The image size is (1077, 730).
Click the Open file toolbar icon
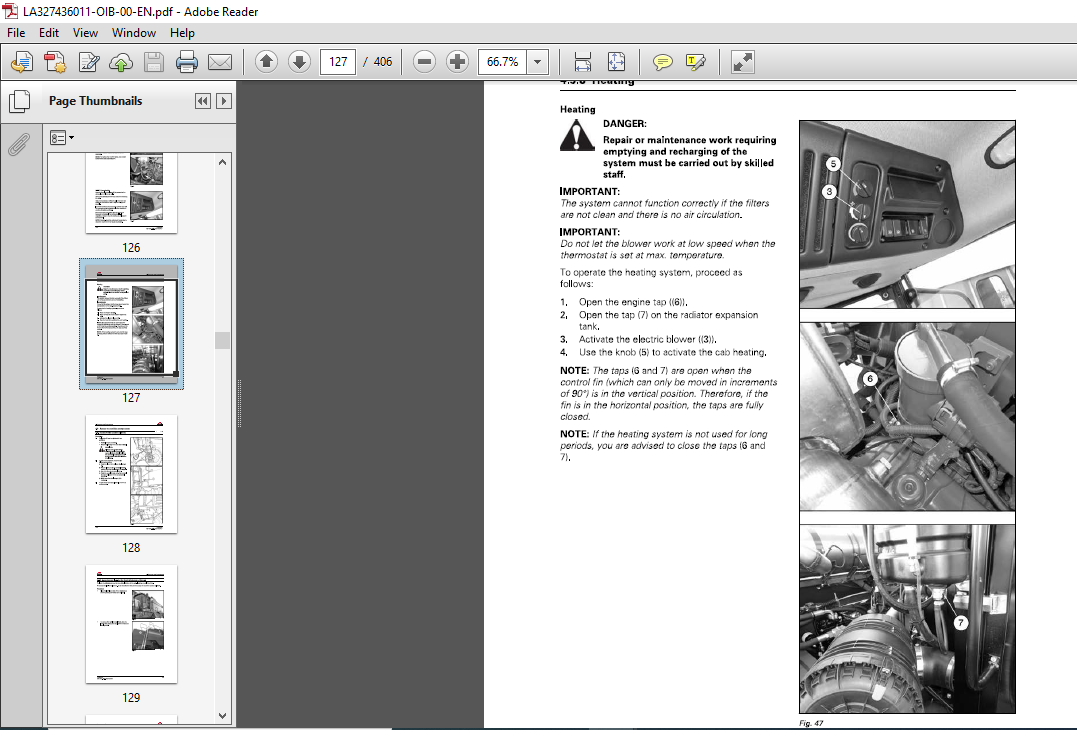[x=22, y=62]
